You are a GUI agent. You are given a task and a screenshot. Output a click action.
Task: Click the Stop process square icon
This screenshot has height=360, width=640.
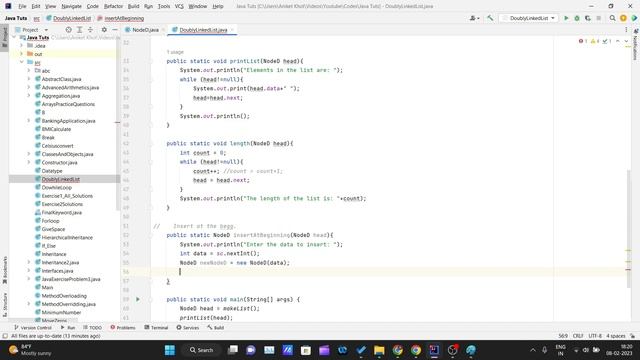(598, 18)
